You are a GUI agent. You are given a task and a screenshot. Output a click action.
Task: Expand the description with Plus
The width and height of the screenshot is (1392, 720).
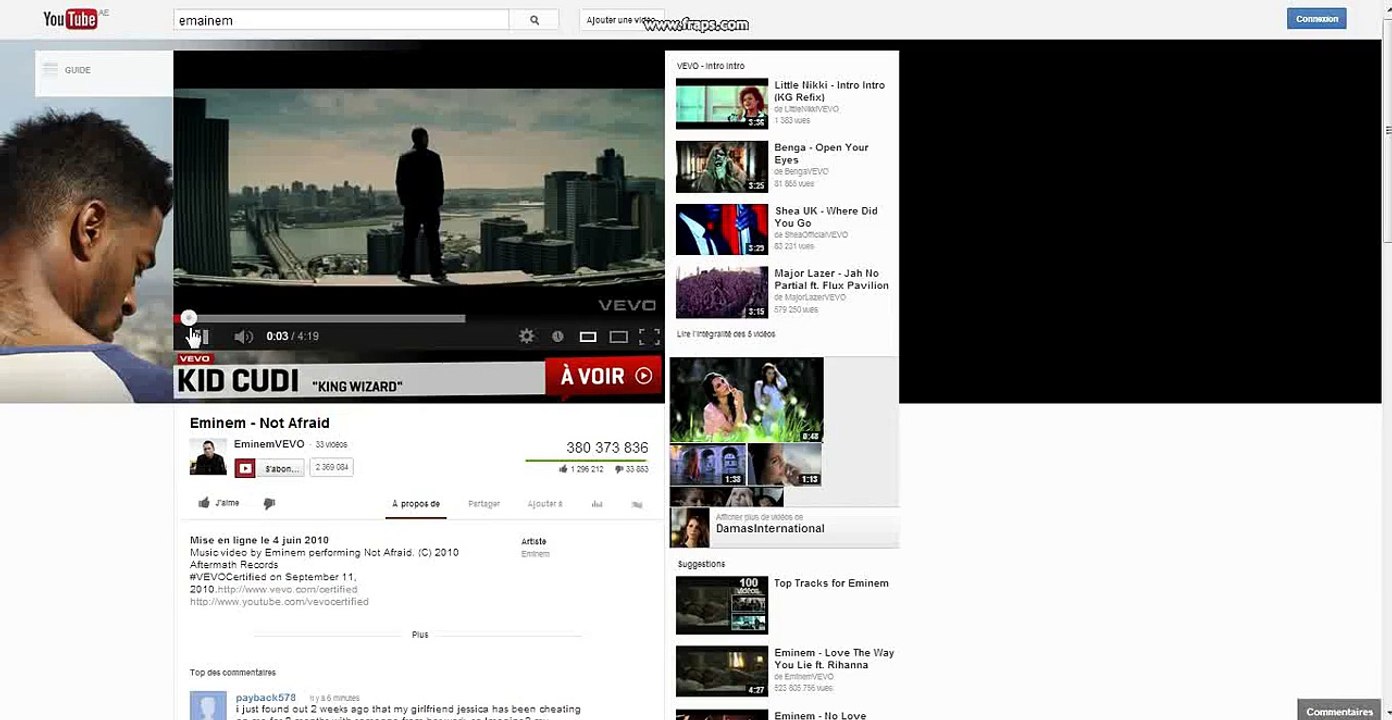(x=420, y=635)
